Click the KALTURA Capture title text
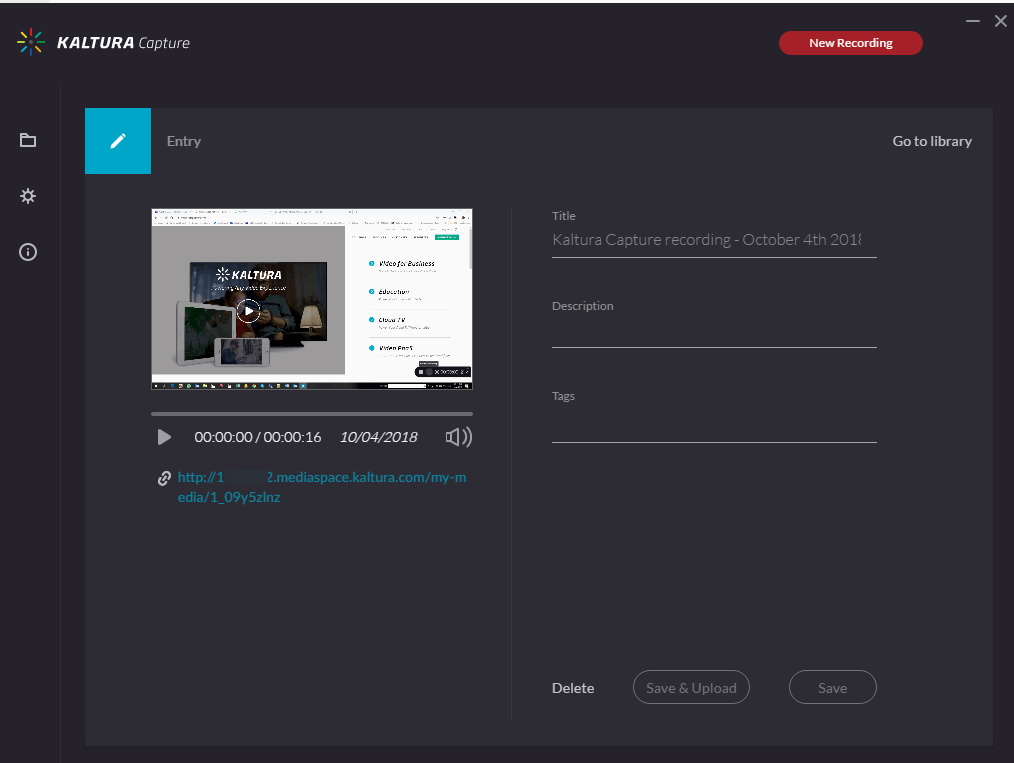Screen dimensions: 1014x763 [x=123, y=43]
